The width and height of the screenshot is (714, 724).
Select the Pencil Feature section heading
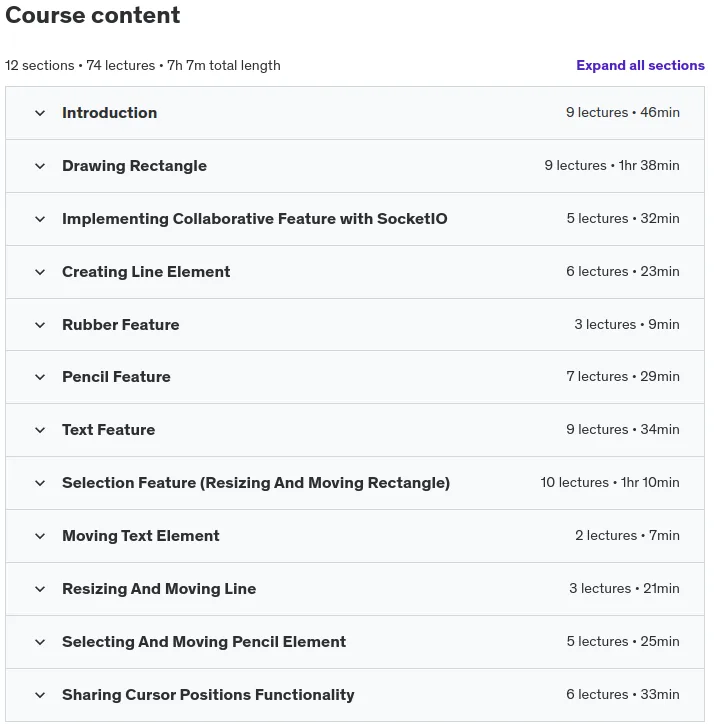(x=116, y=377)
